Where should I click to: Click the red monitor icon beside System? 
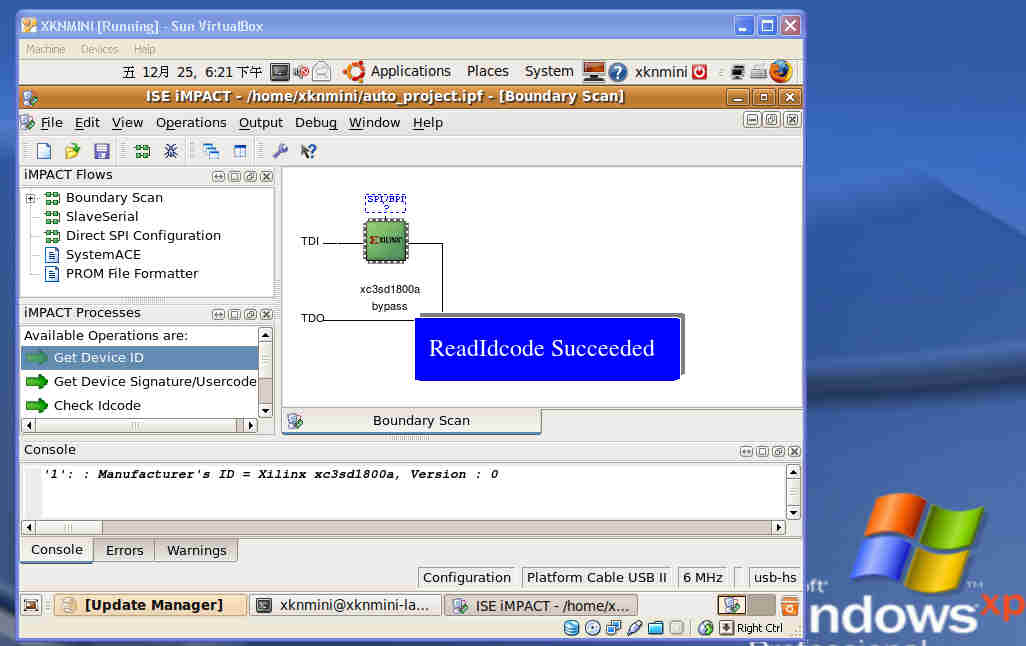coord(594,71)
